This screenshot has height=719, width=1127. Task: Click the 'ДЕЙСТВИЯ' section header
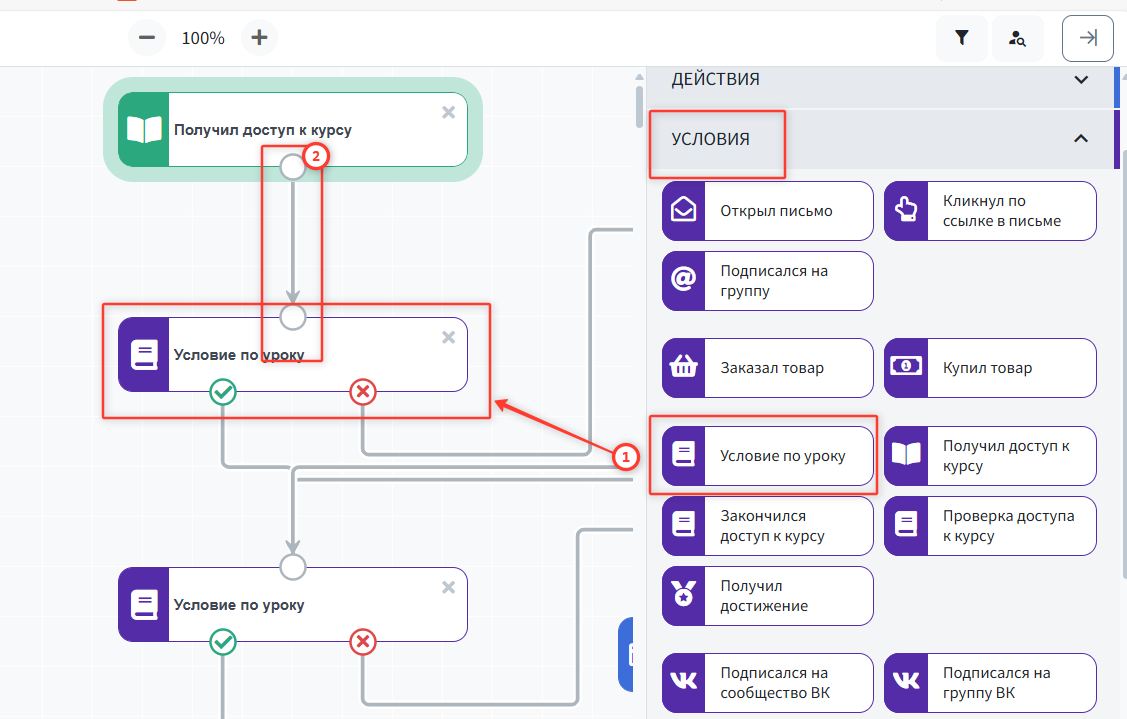[715, 79]
